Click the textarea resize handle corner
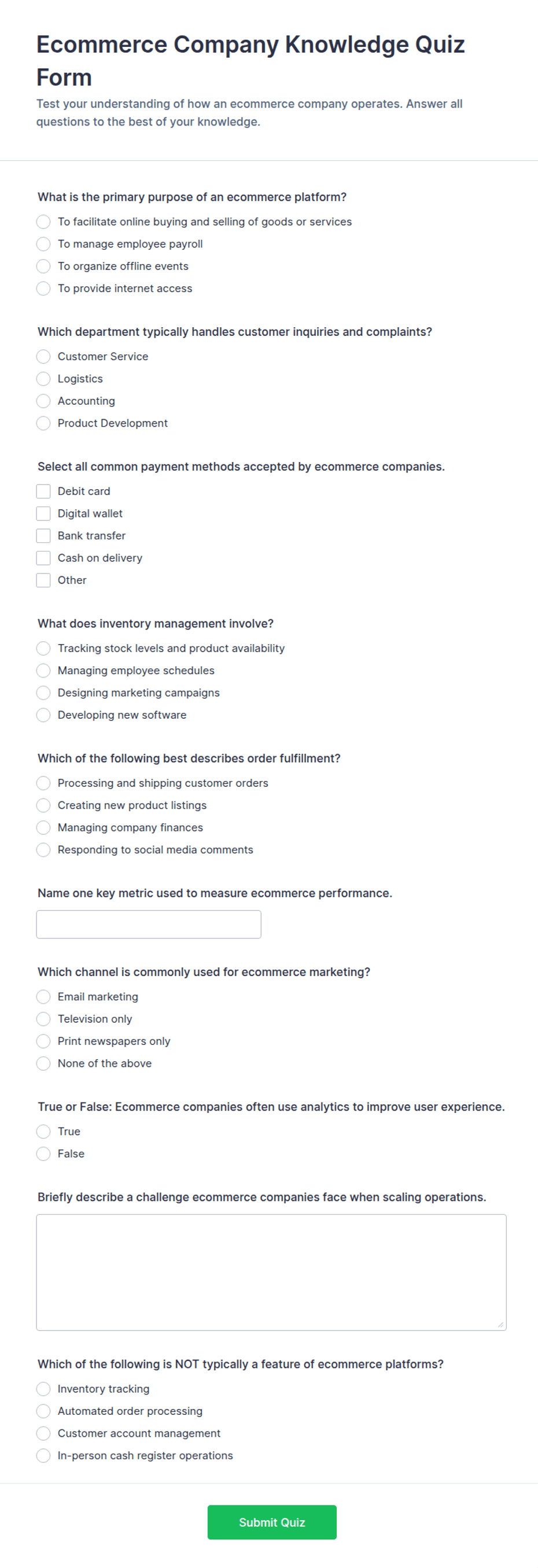Viewport: 538px width, 1568px height. coord(501,1325)
